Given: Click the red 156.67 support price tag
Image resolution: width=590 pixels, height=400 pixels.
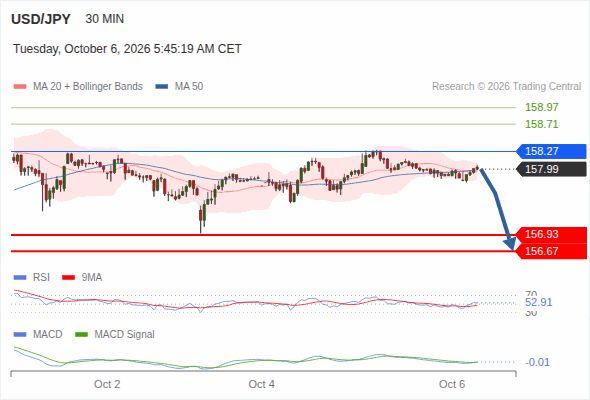Looking at the screenshot, I should [x=551, y=251].
